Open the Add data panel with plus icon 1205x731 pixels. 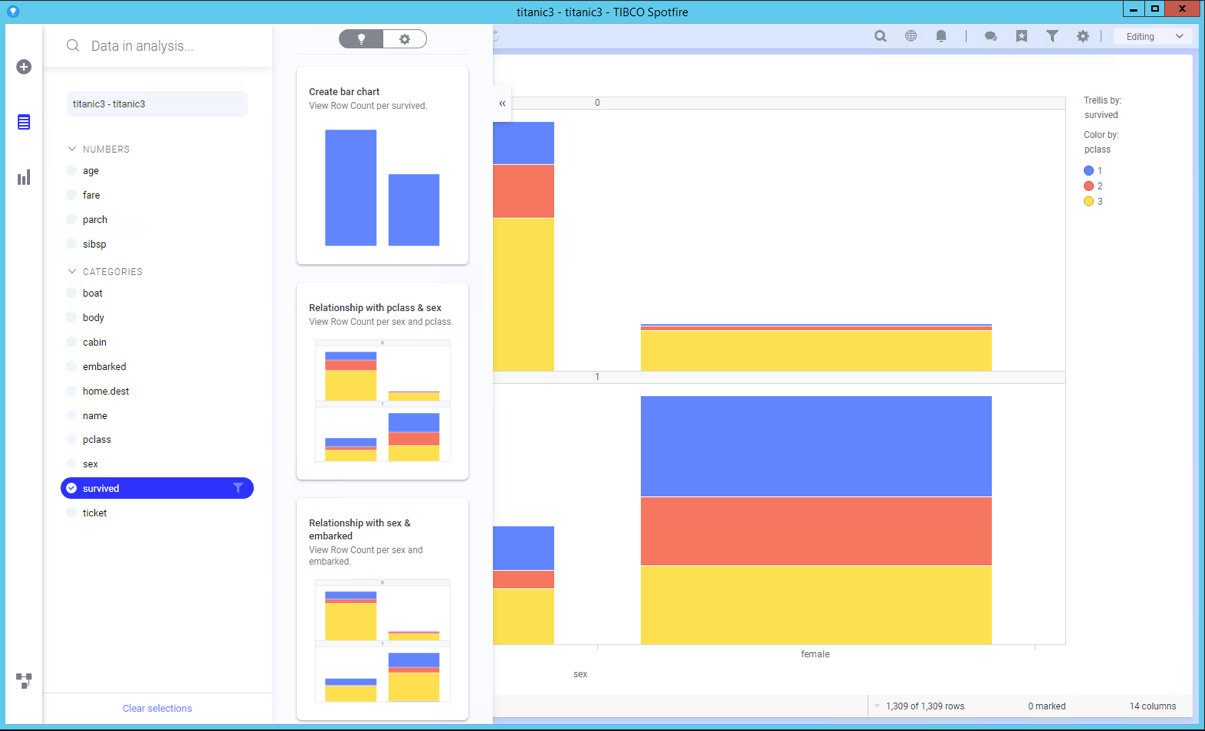[23, 66]
